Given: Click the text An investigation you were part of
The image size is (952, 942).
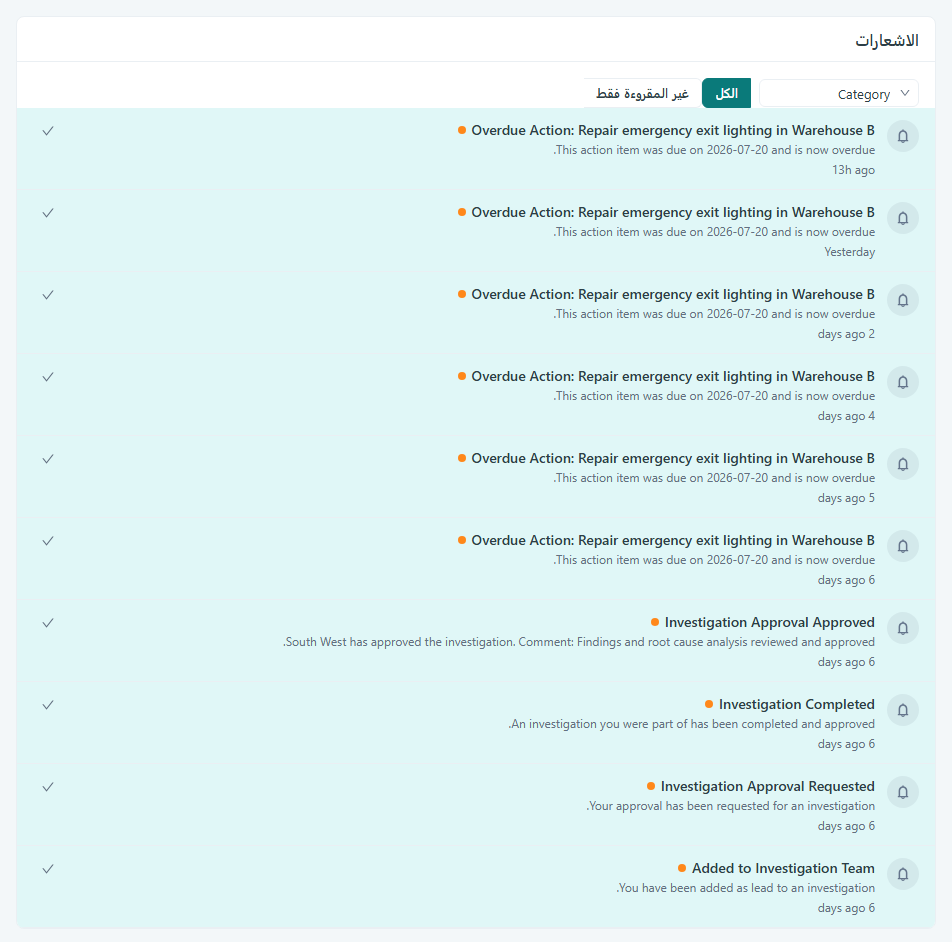Looking at the screenshot, I should click(692, 724).
